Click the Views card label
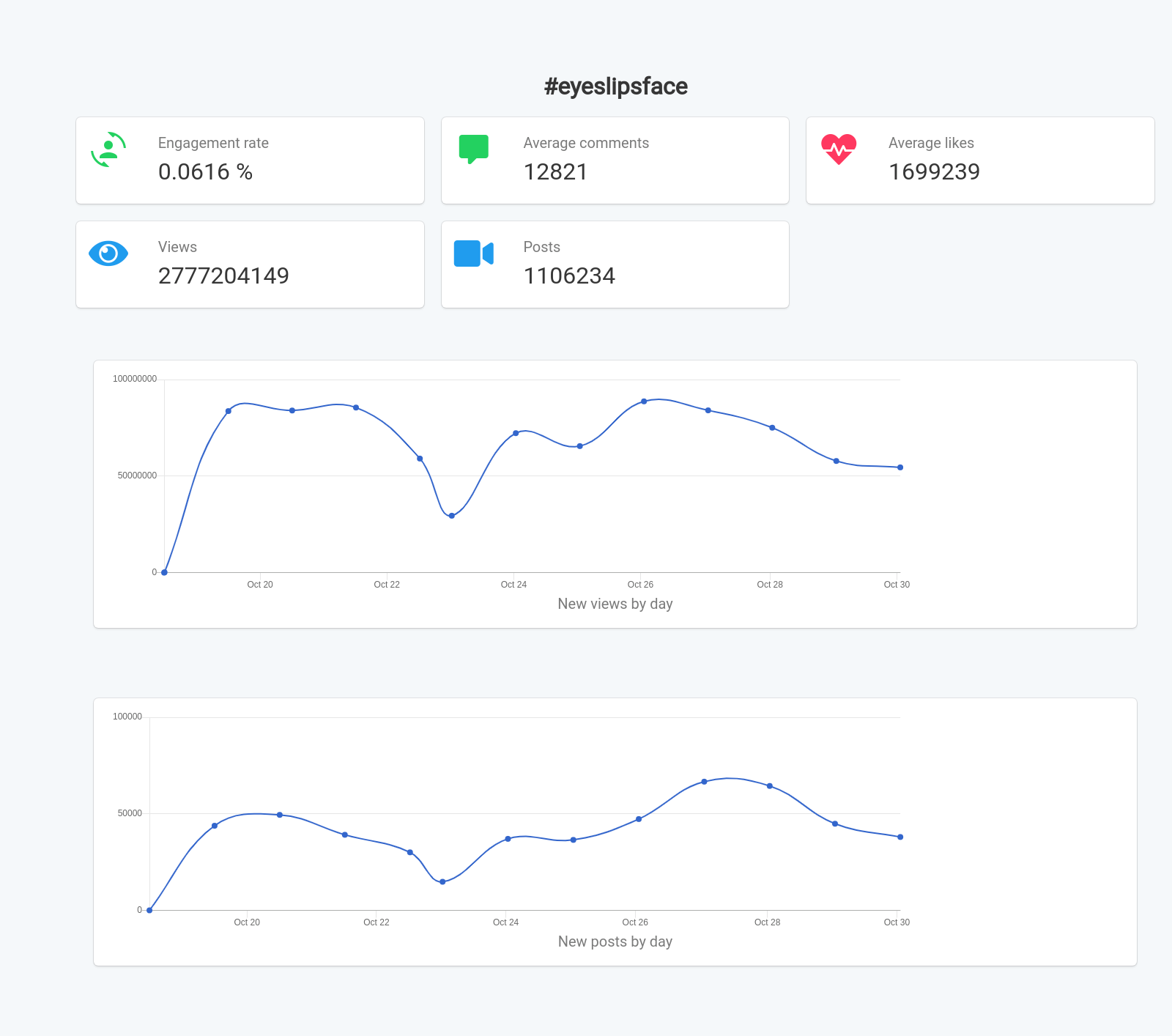This screenshot has height=1036, width=1172. (177, 247)
